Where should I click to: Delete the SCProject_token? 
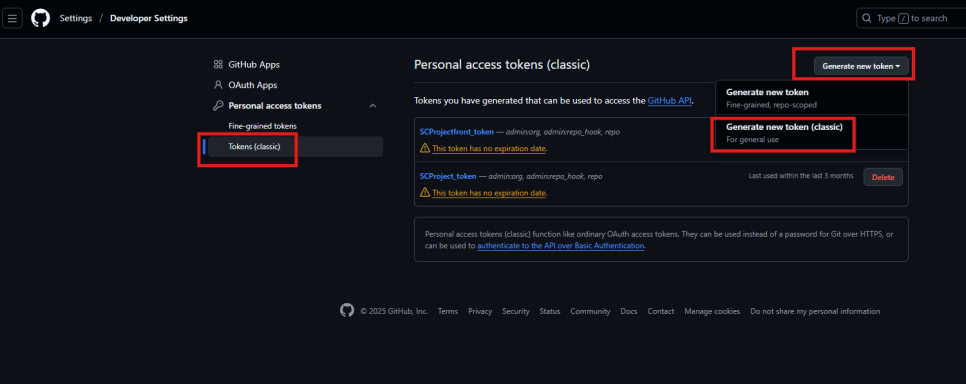[883, 177]
